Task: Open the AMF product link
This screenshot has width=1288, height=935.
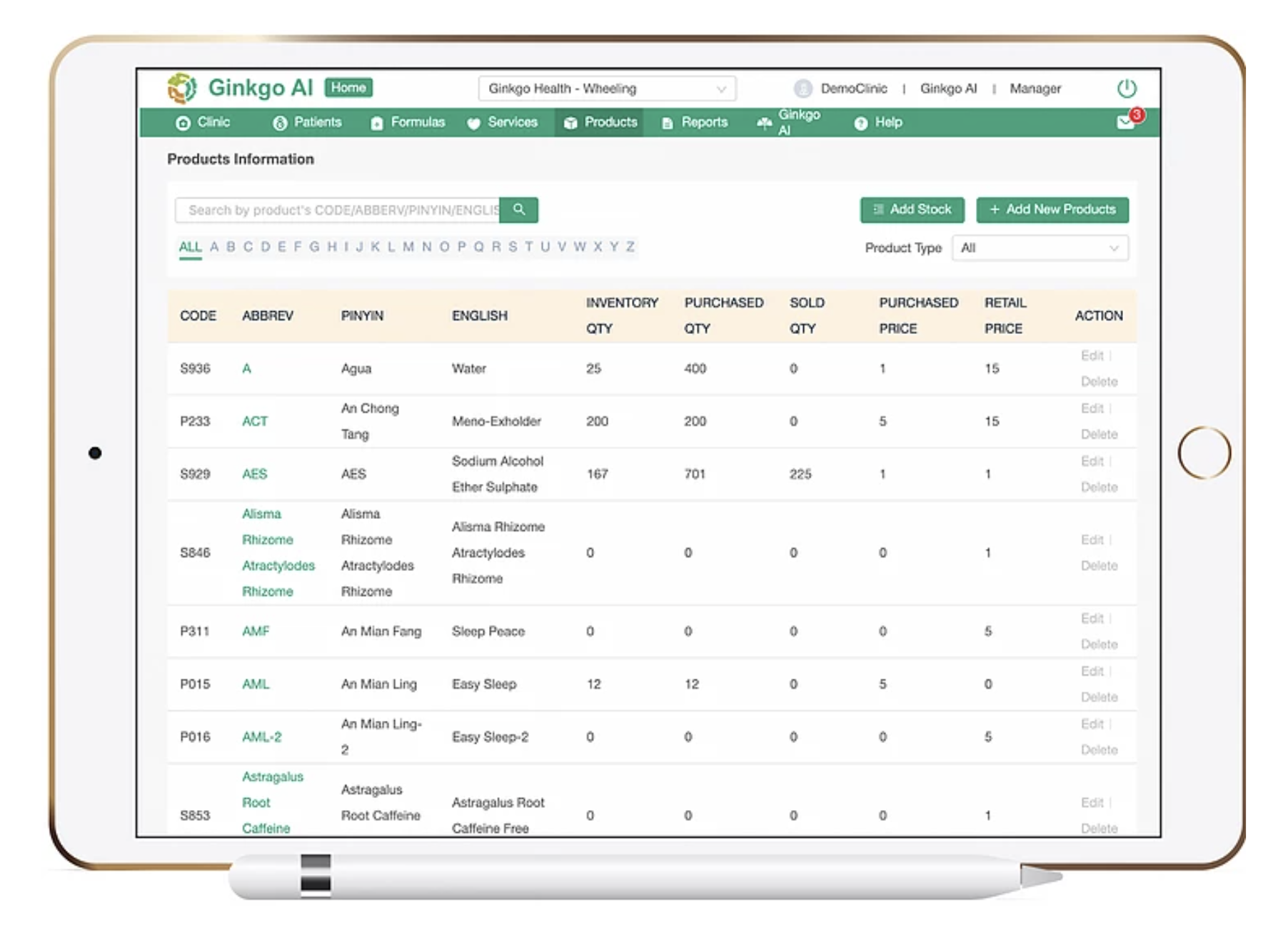Action: pos(256,631)
